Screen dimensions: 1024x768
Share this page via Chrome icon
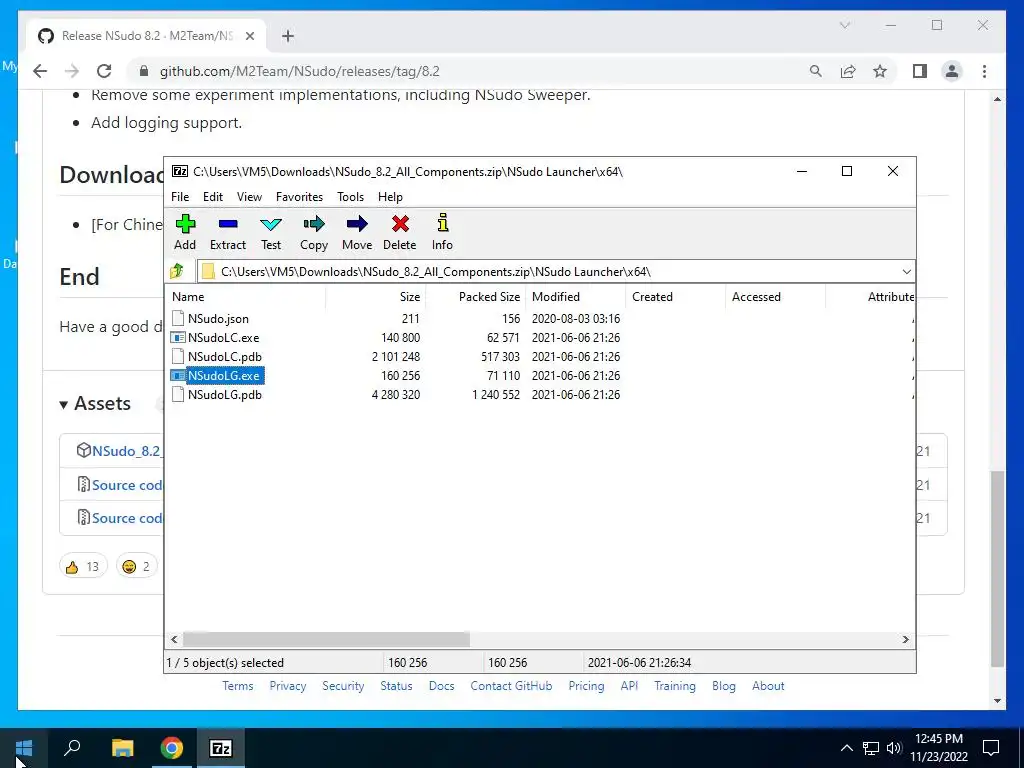click(x=848, y=71)
